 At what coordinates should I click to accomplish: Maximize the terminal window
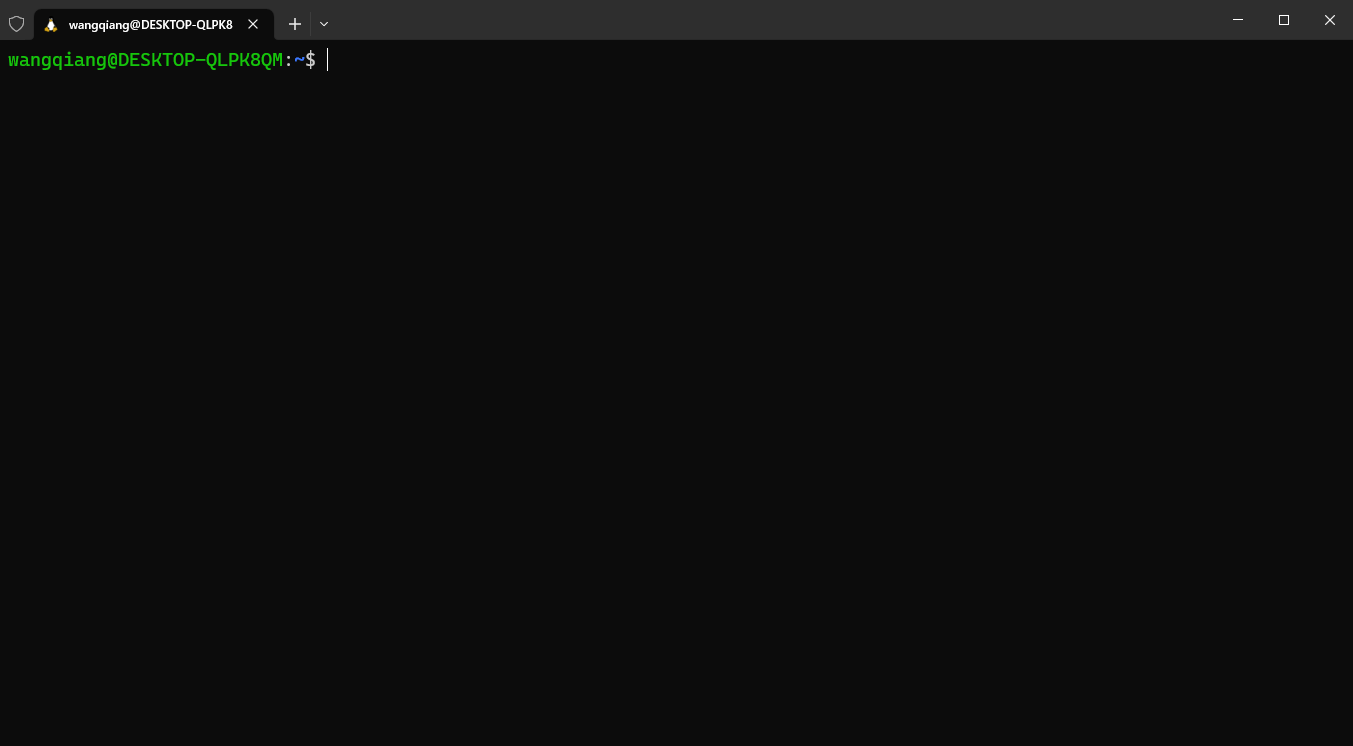[1284, 20]
